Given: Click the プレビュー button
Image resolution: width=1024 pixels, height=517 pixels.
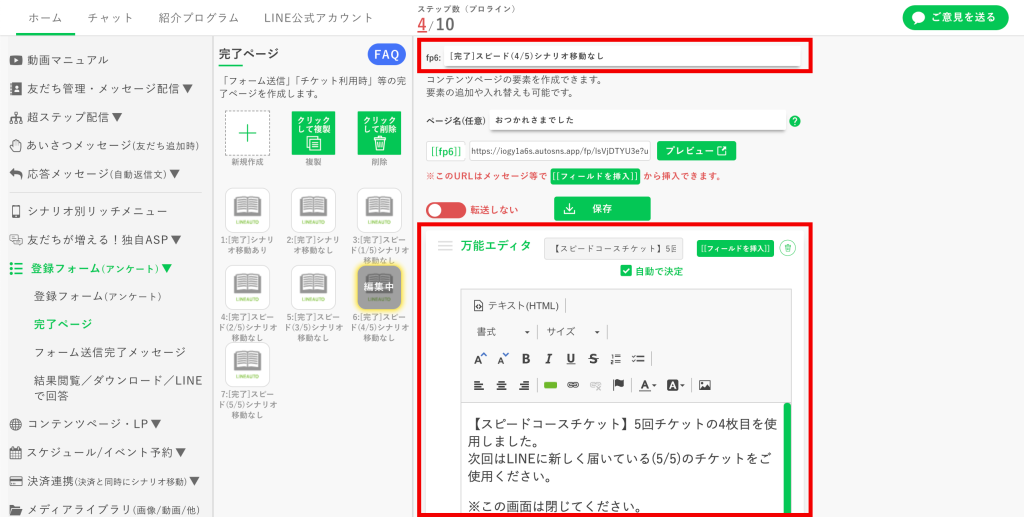Looking at the screenshot, I should pos(696,151).
